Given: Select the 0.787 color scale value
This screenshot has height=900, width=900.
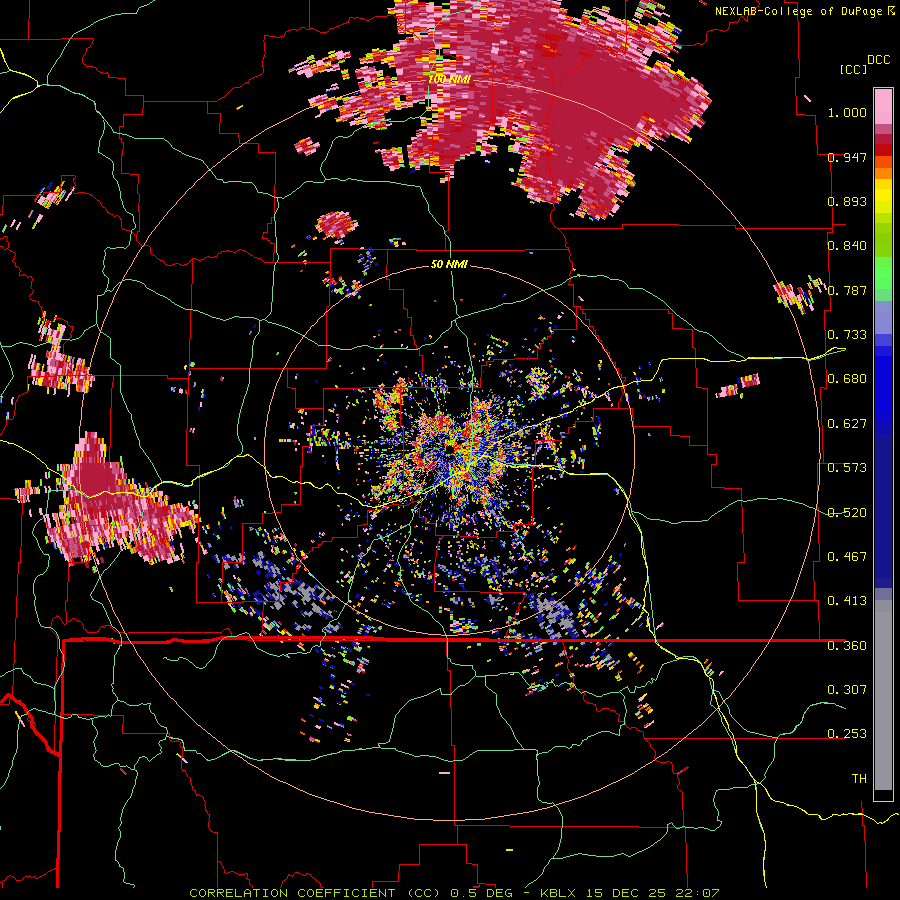Looking at the screenshot, I should [x=847, y=290].
